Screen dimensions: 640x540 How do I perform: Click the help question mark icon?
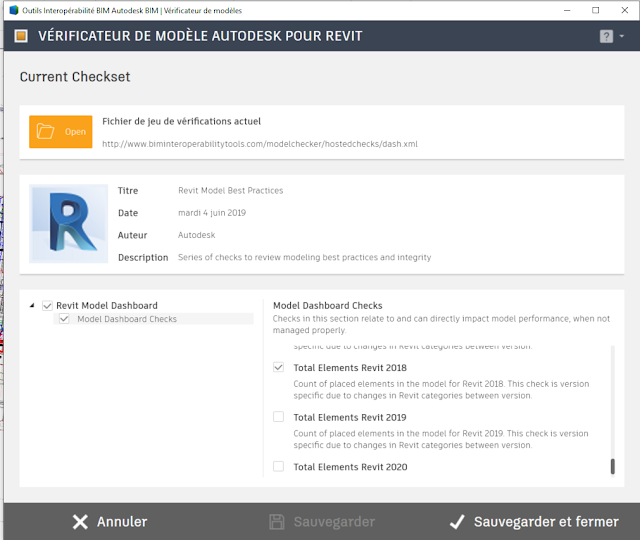point(606,36)
